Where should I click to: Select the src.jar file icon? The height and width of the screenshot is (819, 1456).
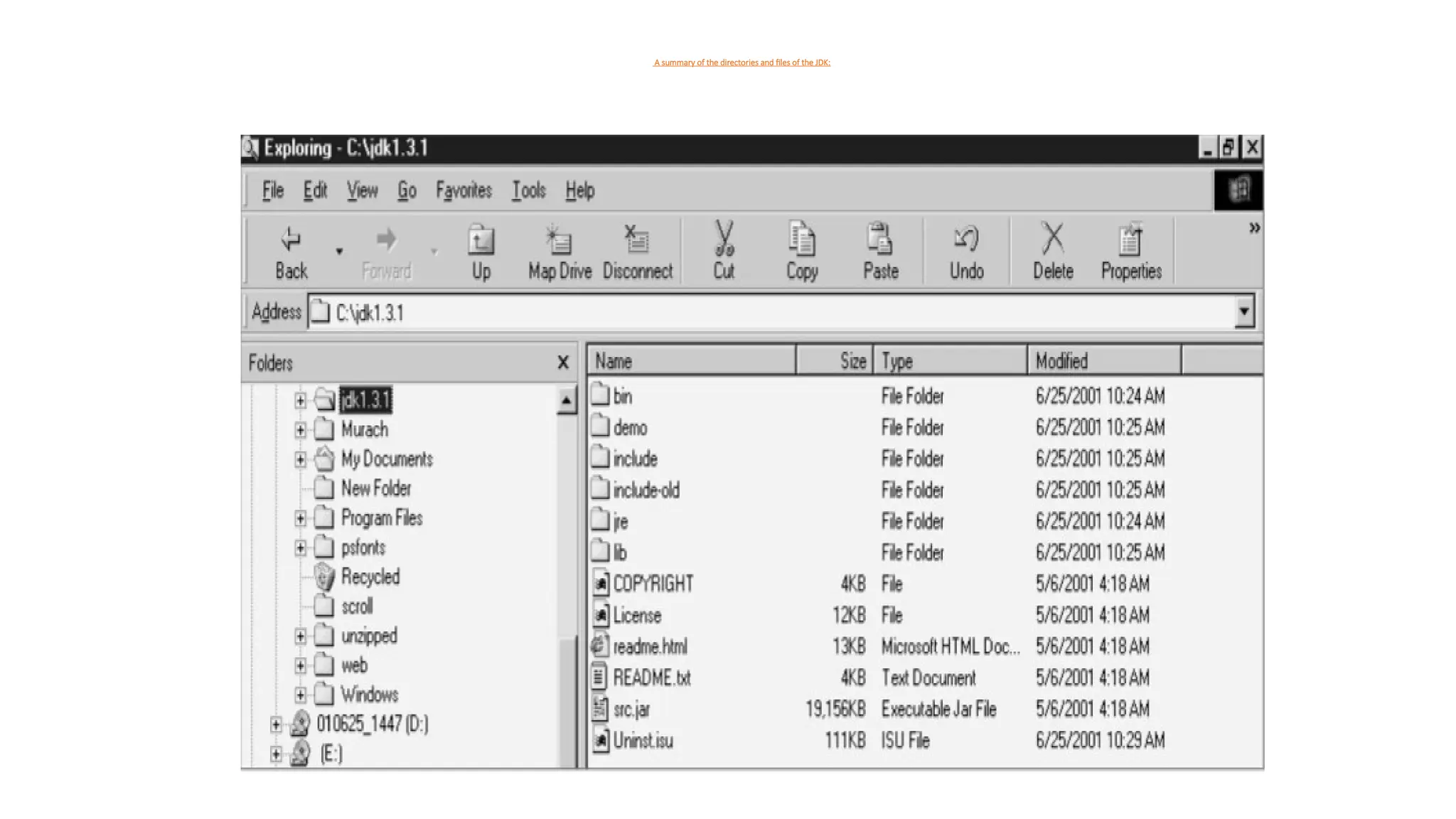click(601, 708)
